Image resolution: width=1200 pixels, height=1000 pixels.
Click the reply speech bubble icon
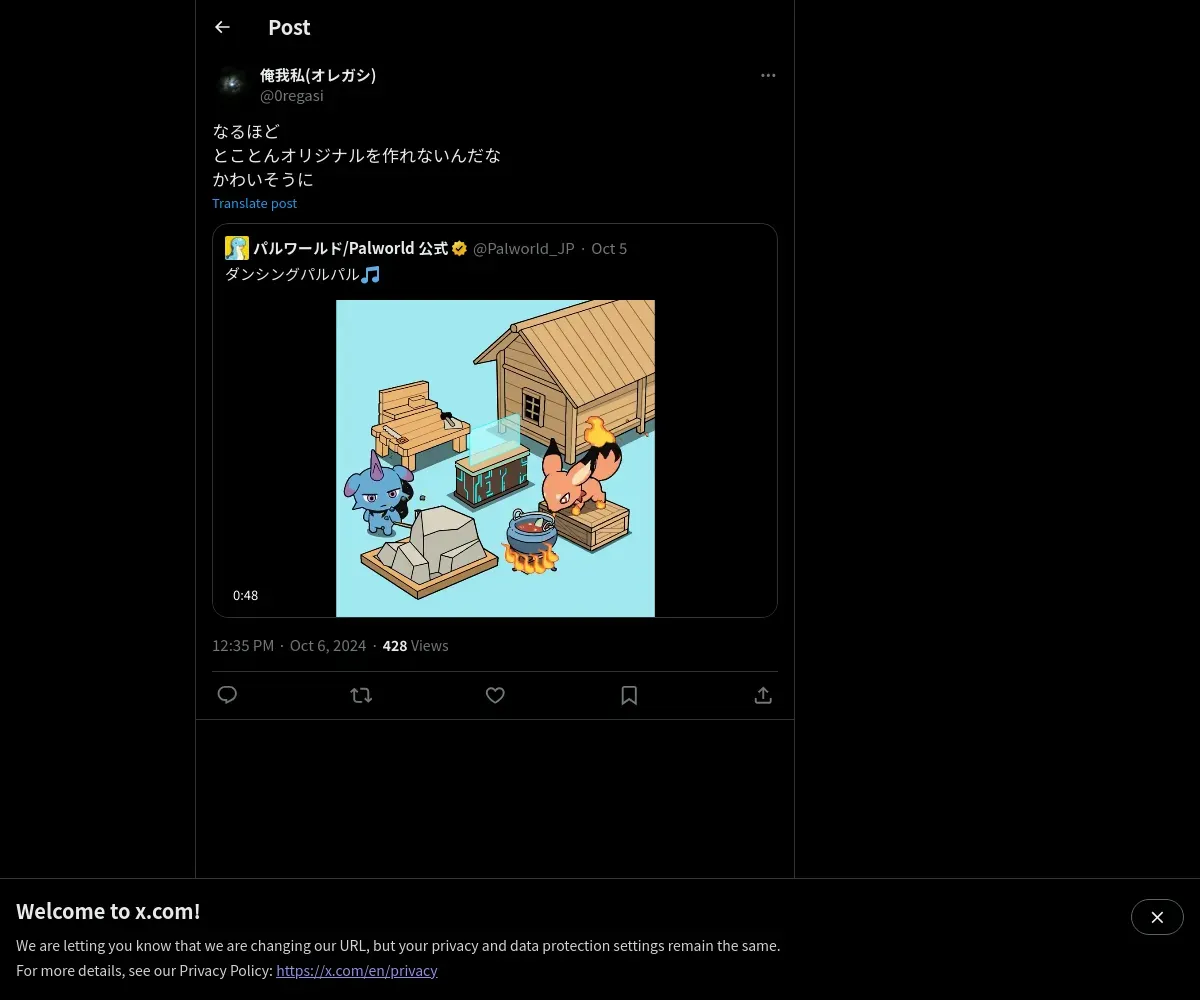point(227,695)
